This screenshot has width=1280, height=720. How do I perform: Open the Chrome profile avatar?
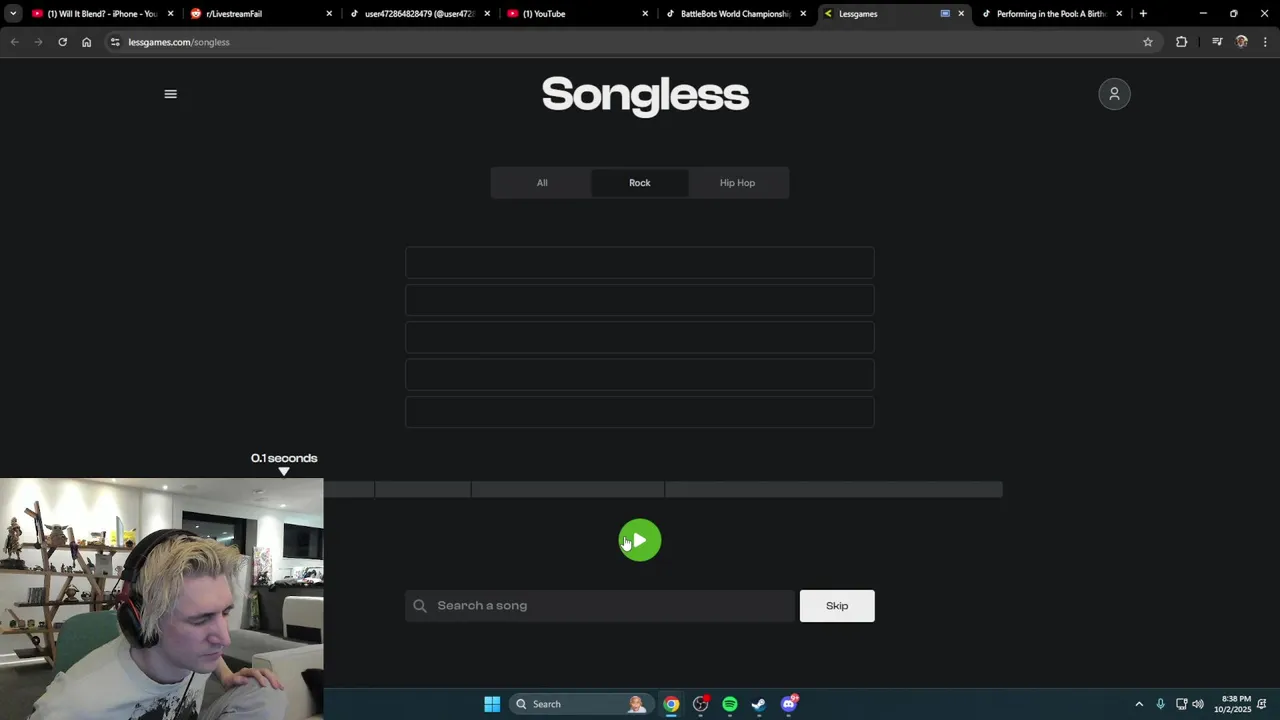pyautogui.click(x=1242, y=42)
